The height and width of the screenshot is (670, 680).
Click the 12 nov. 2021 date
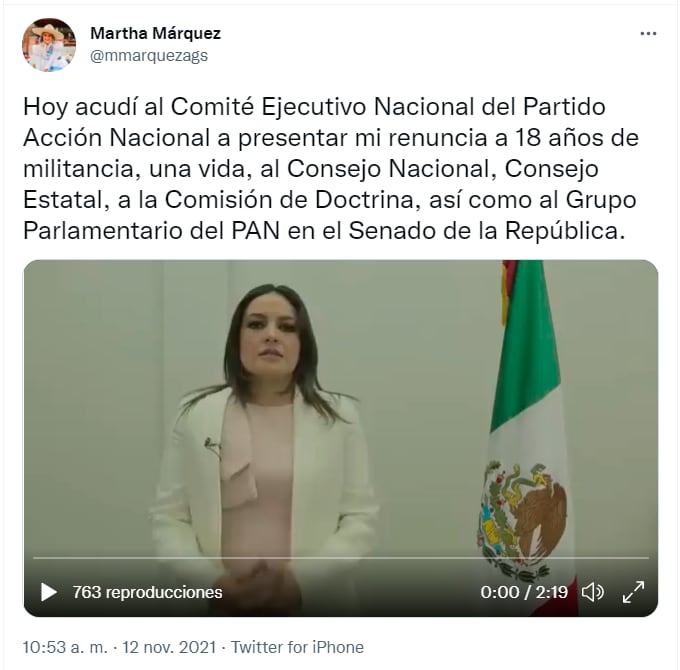(169, 647)
